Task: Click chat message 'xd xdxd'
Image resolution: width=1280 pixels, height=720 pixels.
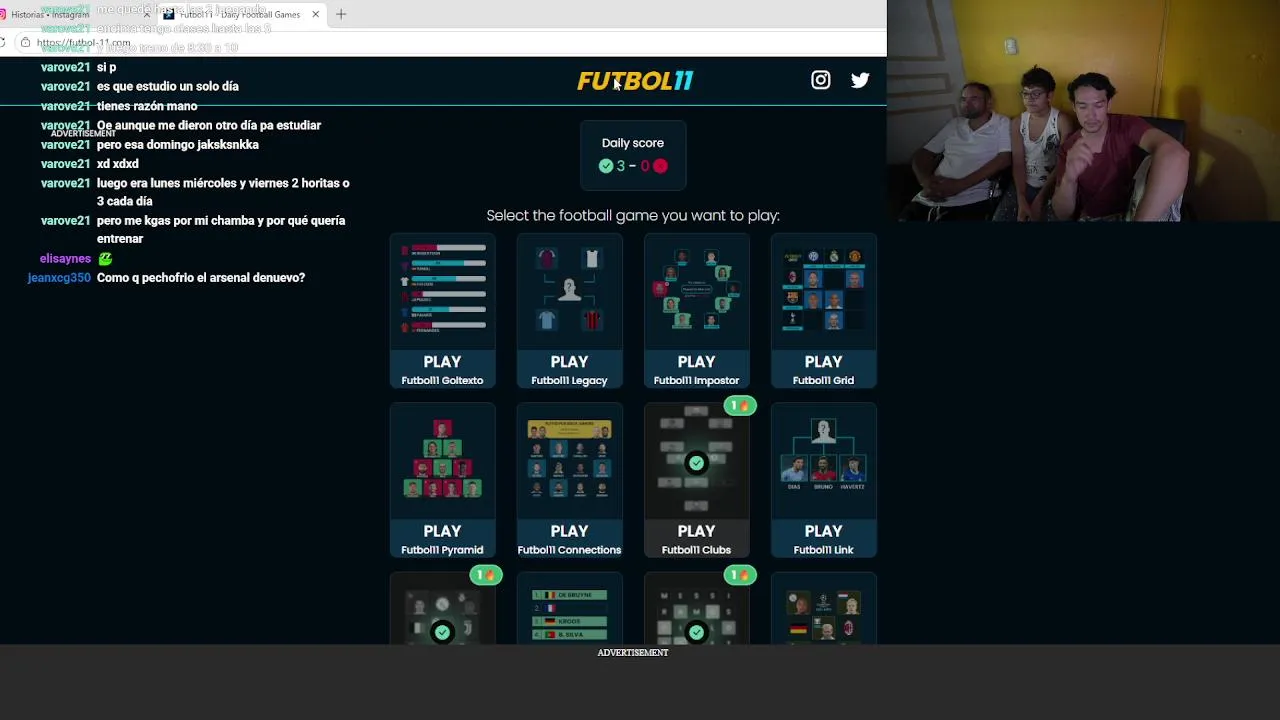Action: tap(118, 164)
